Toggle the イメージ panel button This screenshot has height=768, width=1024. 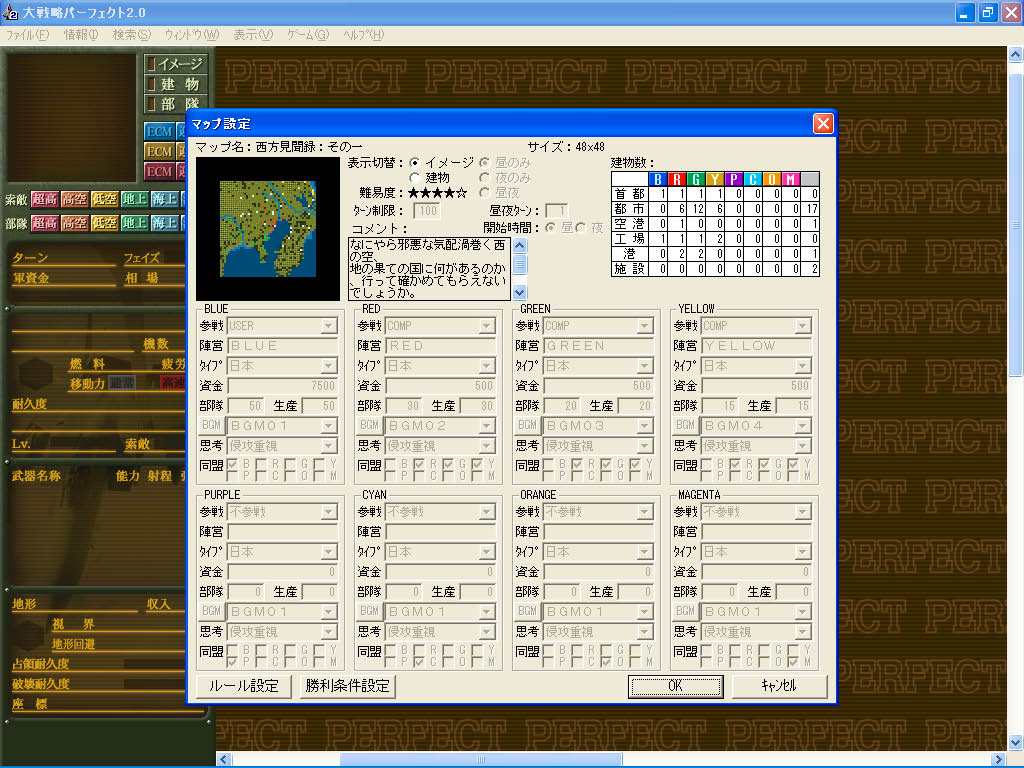point(176,64)
